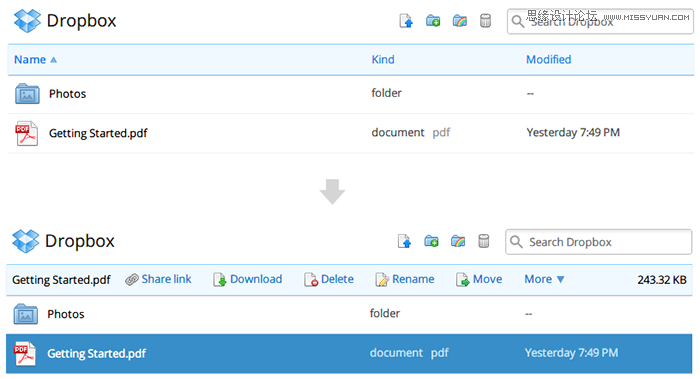Sort by the Modified column header

pos(549,60)
